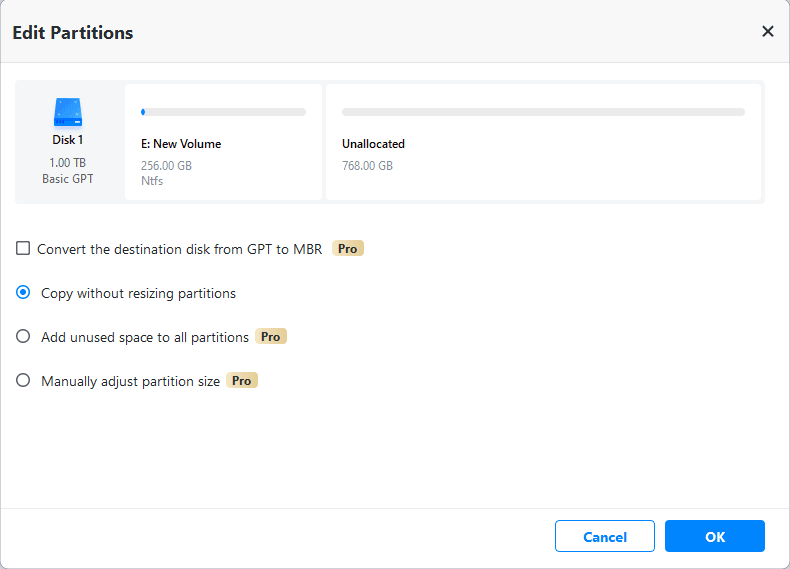790x569 pixels.
Task: Click the 256.00 GB partition size text
Action: (166, 166)
